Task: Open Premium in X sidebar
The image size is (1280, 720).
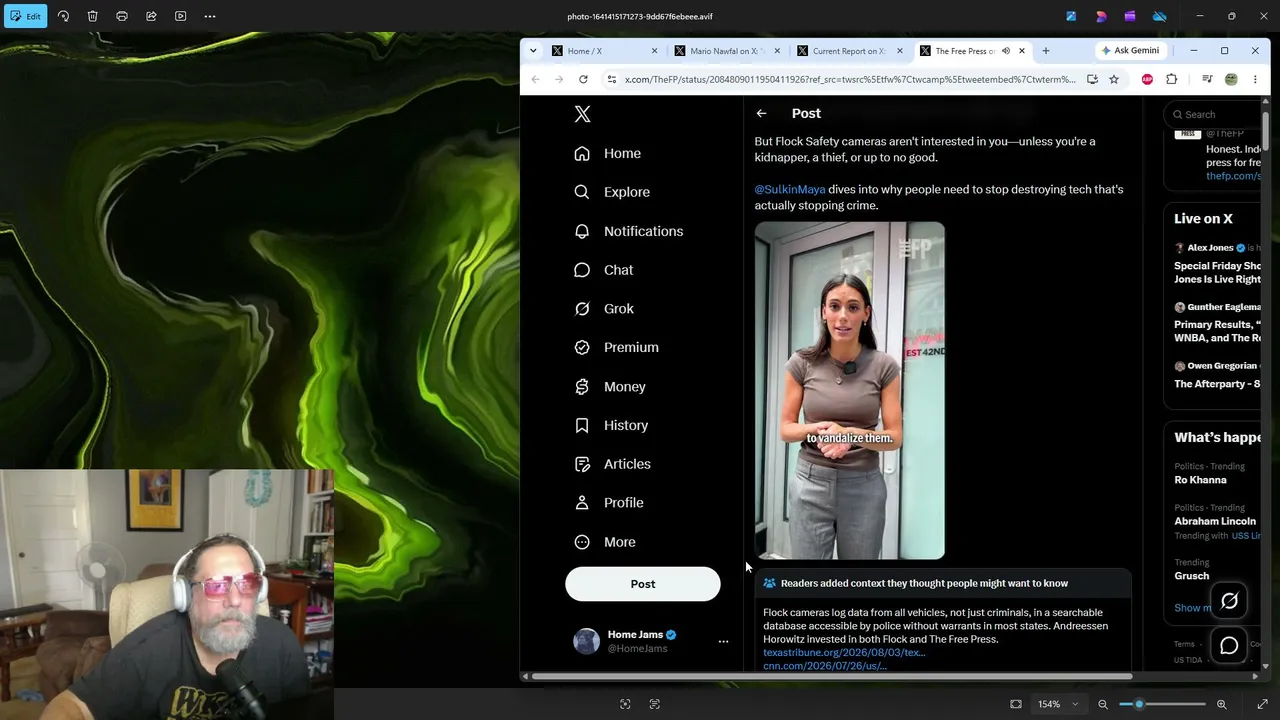Action: [617, 347]
